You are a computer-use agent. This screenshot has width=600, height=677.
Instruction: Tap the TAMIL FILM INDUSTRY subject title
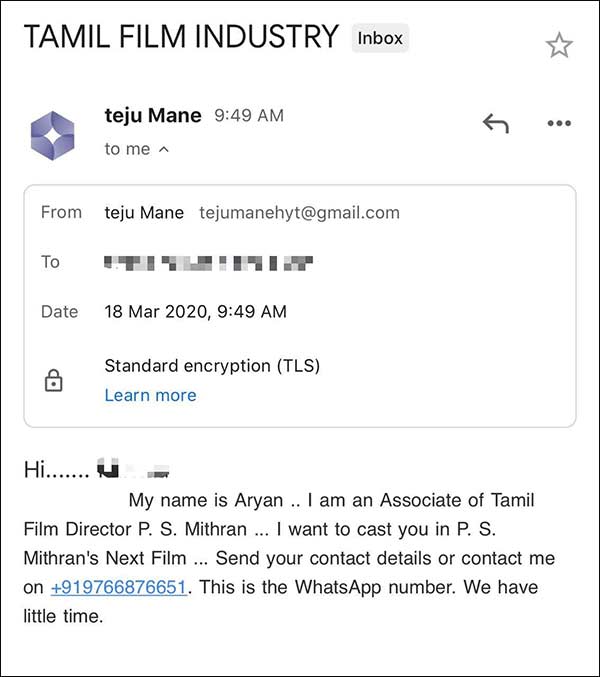click(x=181, y=36)
